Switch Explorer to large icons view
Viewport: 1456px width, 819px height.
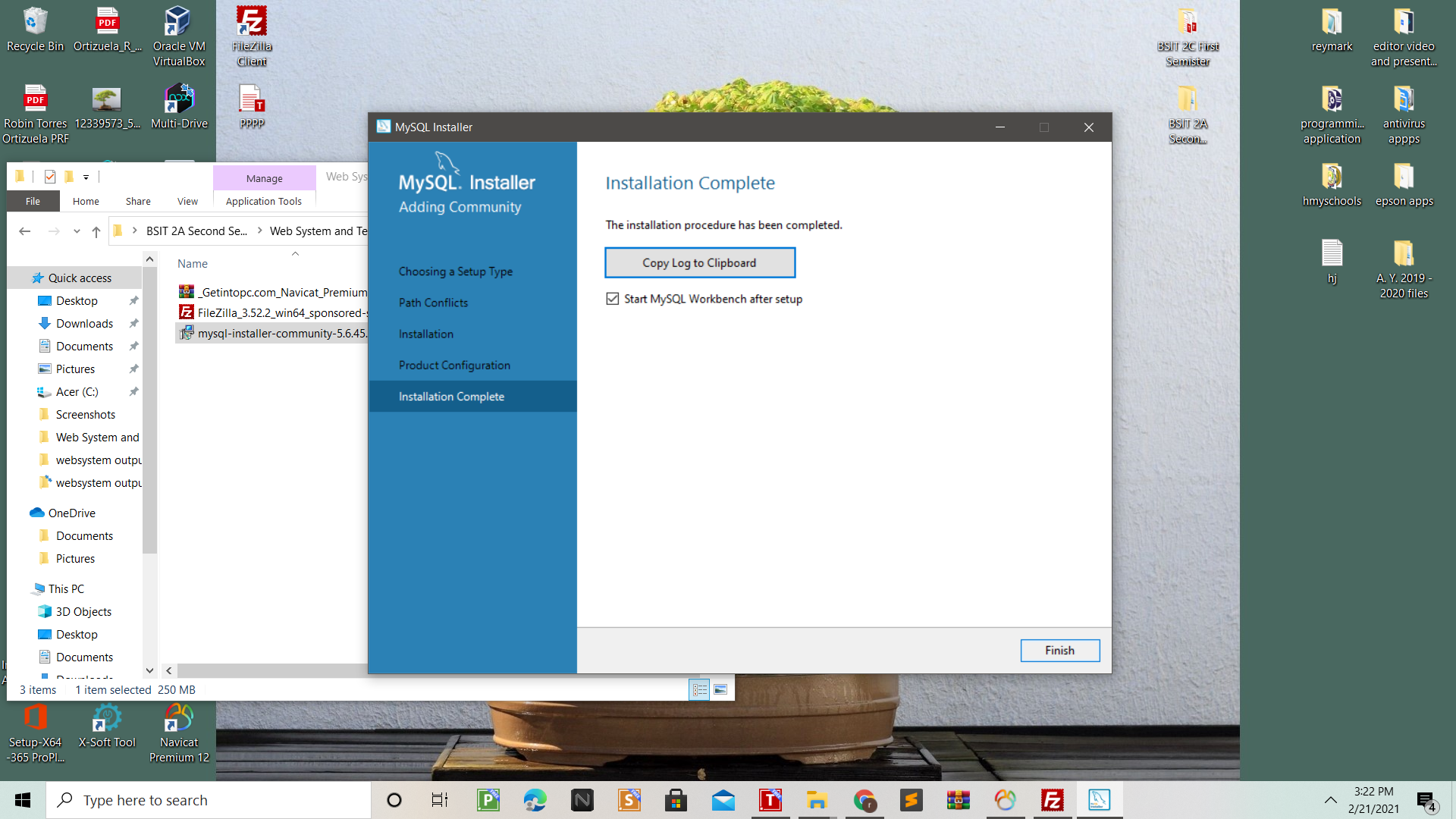pos(720,689)
